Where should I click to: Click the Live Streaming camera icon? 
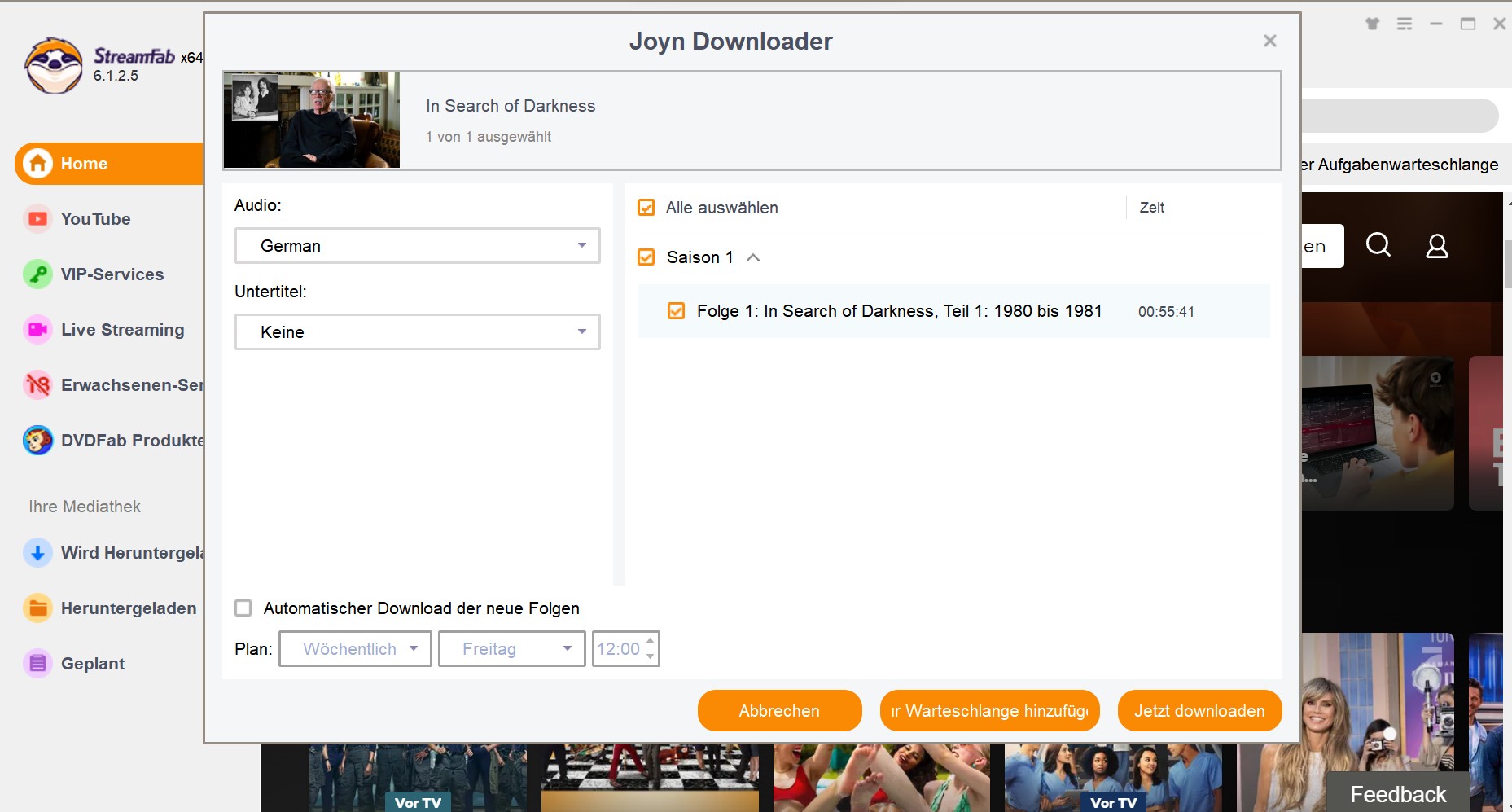tap(37, 330)
